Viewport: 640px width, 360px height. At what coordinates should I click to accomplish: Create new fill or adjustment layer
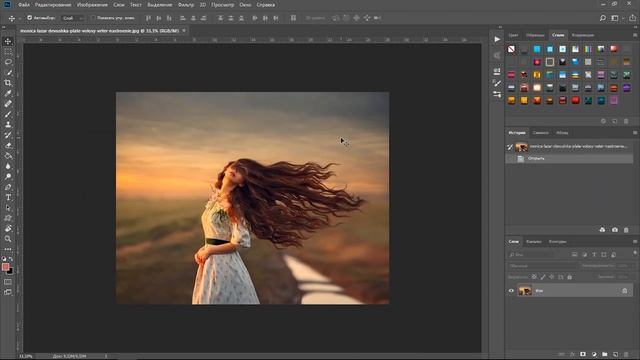pos(594,354)
